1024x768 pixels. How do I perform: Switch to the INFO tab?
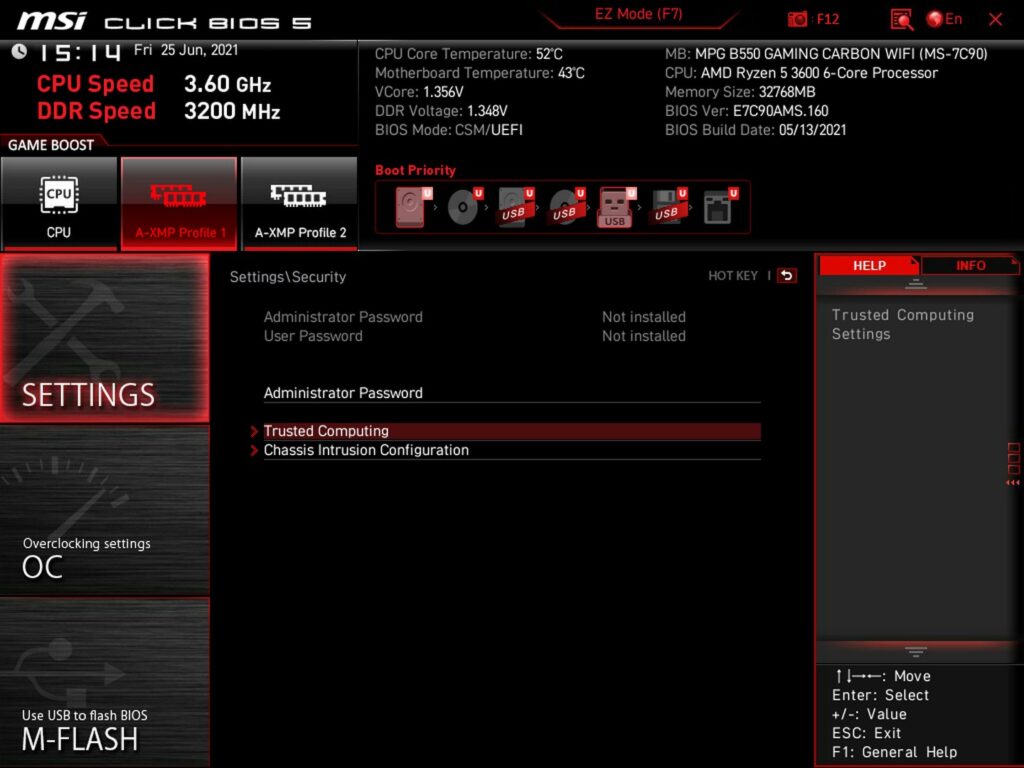coord(970,265)
